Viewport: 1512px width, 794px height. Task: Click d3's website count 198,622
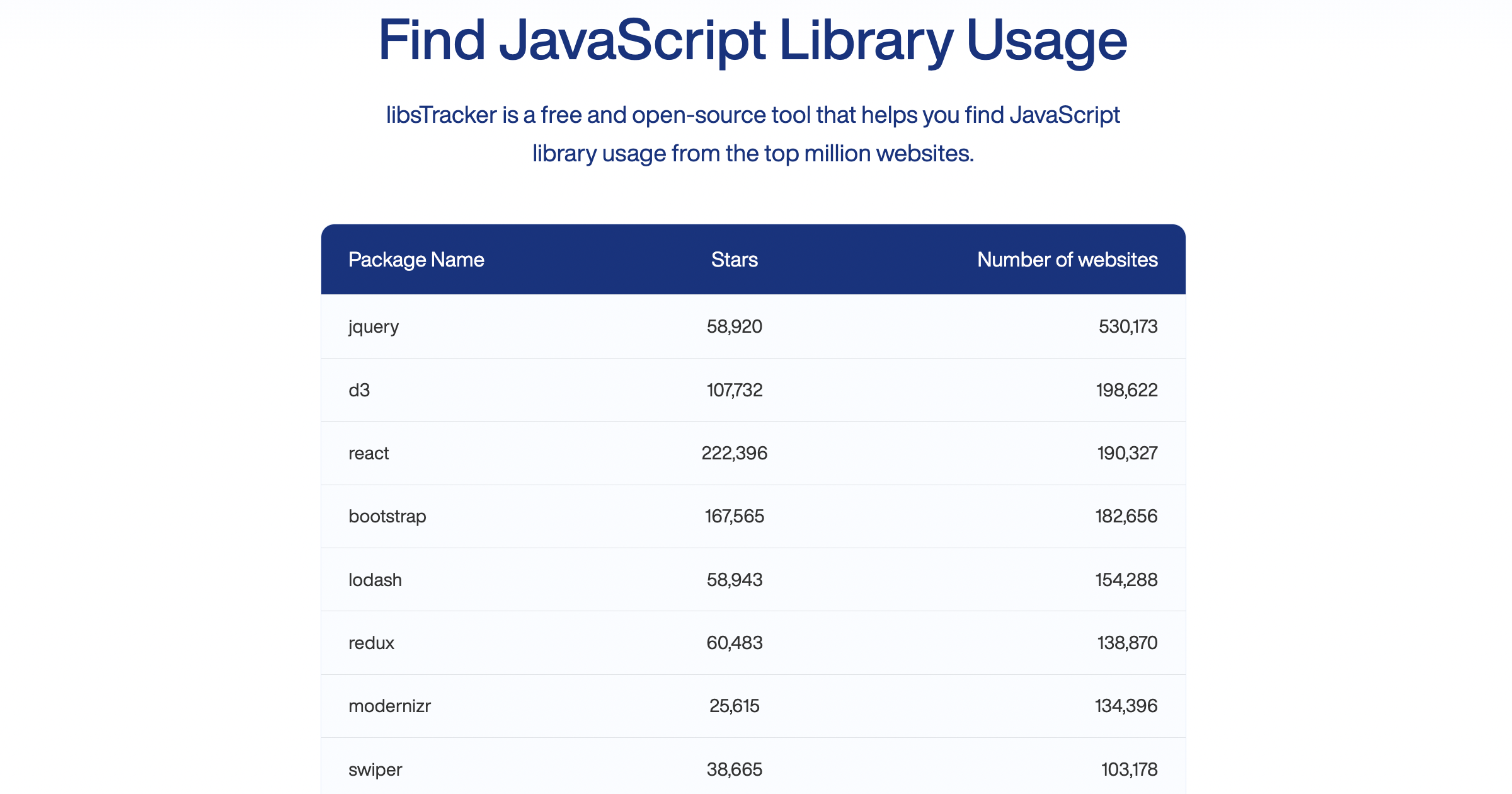coord(1126,390)
